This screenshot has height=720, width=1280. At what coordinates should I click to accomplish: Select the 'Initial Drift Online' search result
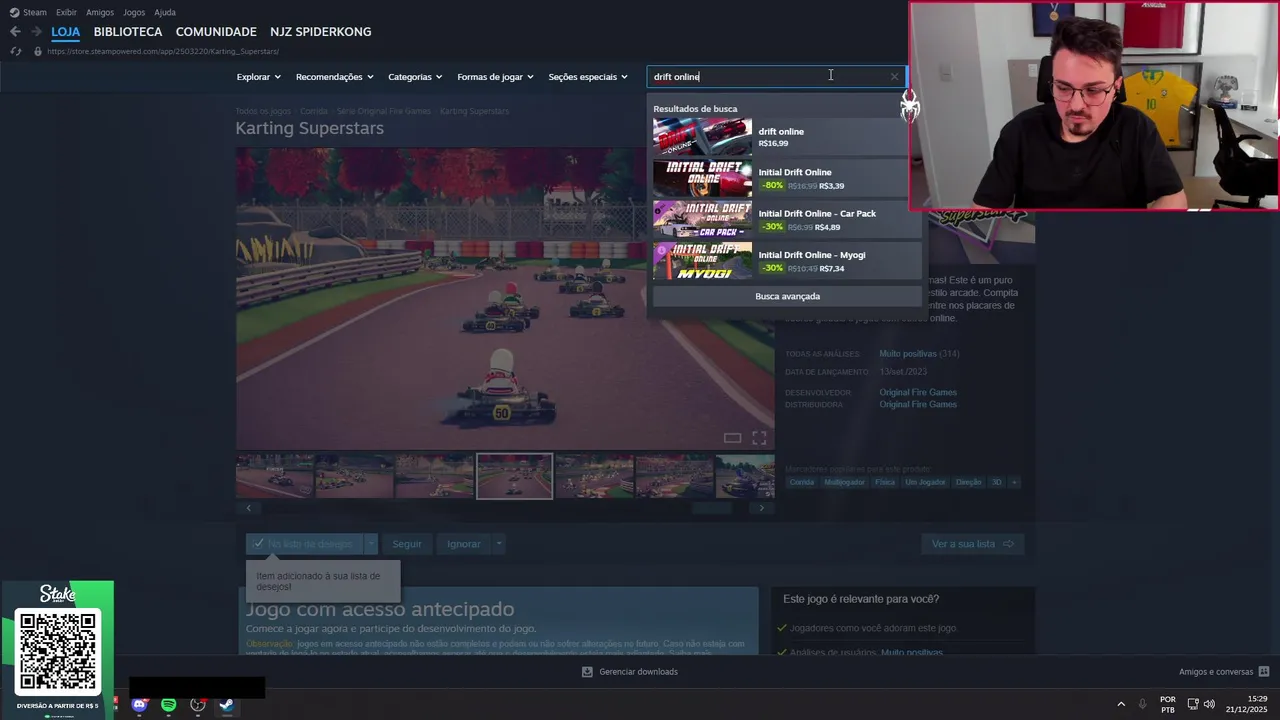[x=787, y=178]
